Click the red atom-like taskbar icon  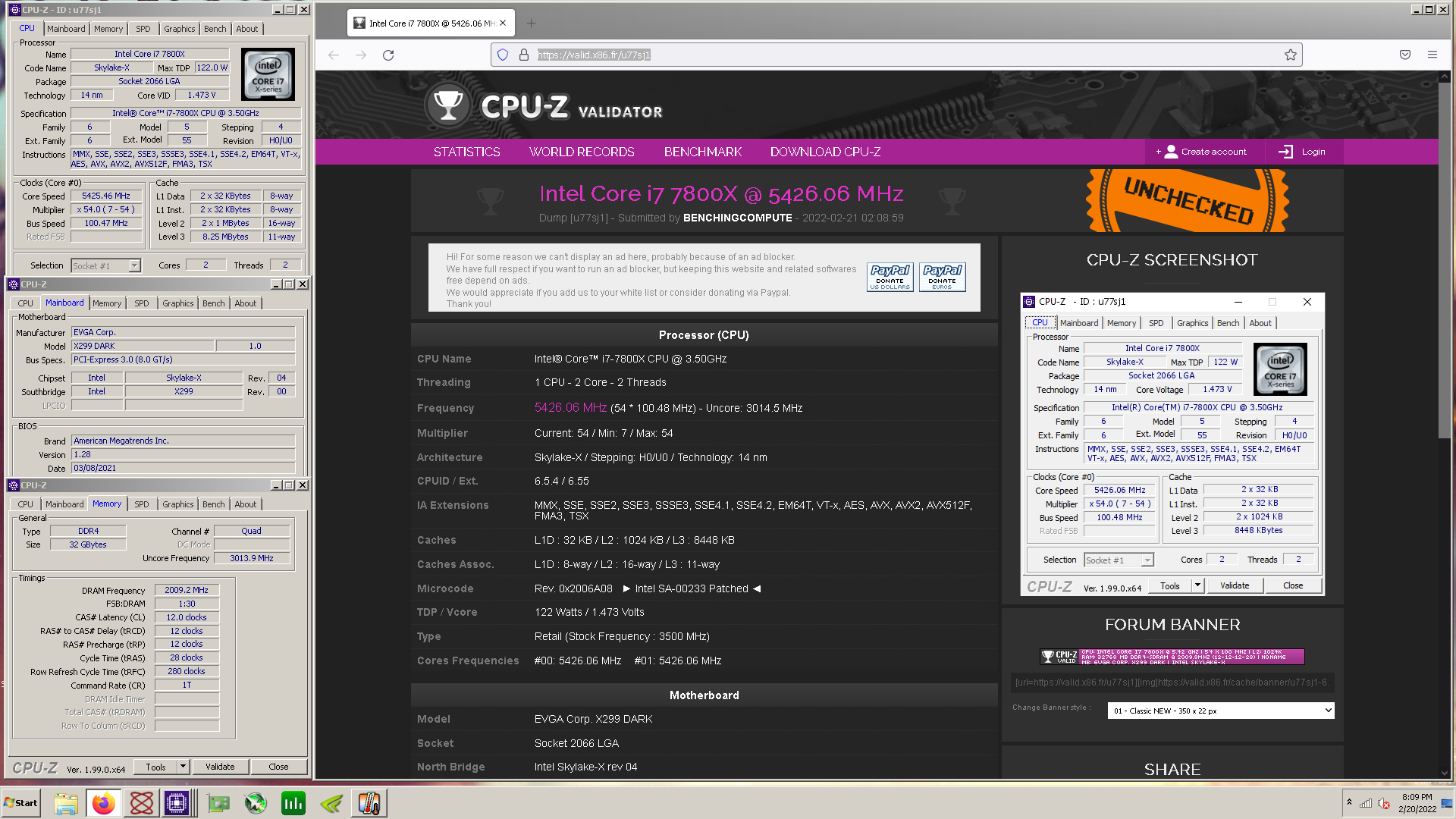tap(142, 803)
